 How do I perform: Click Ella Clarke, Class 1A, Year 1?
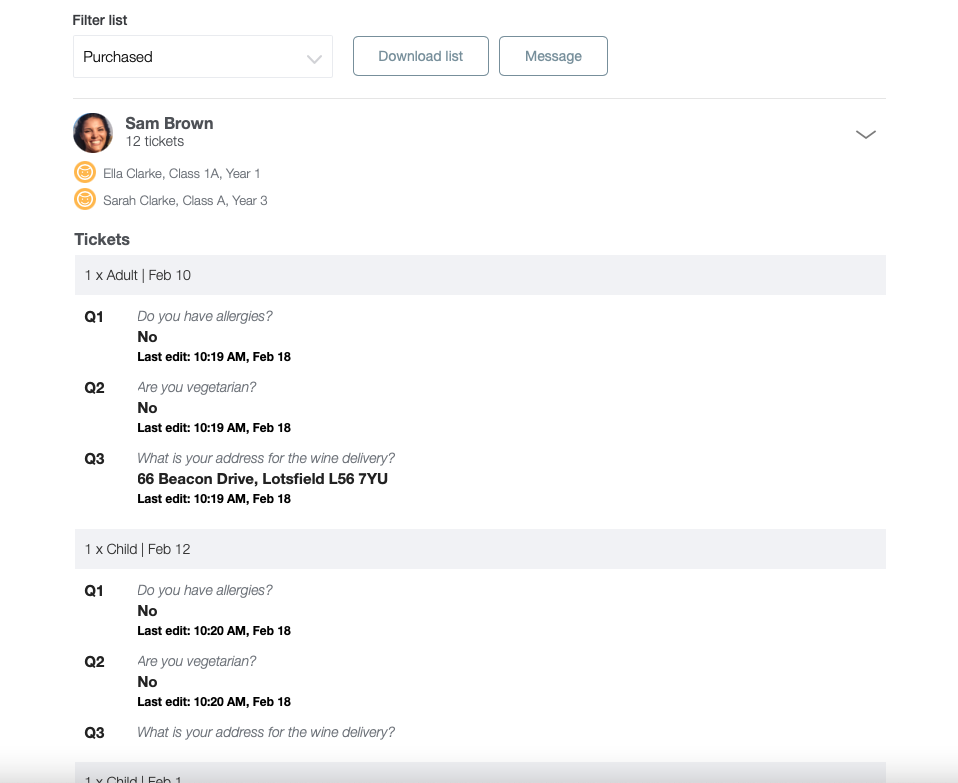(181, 173)
